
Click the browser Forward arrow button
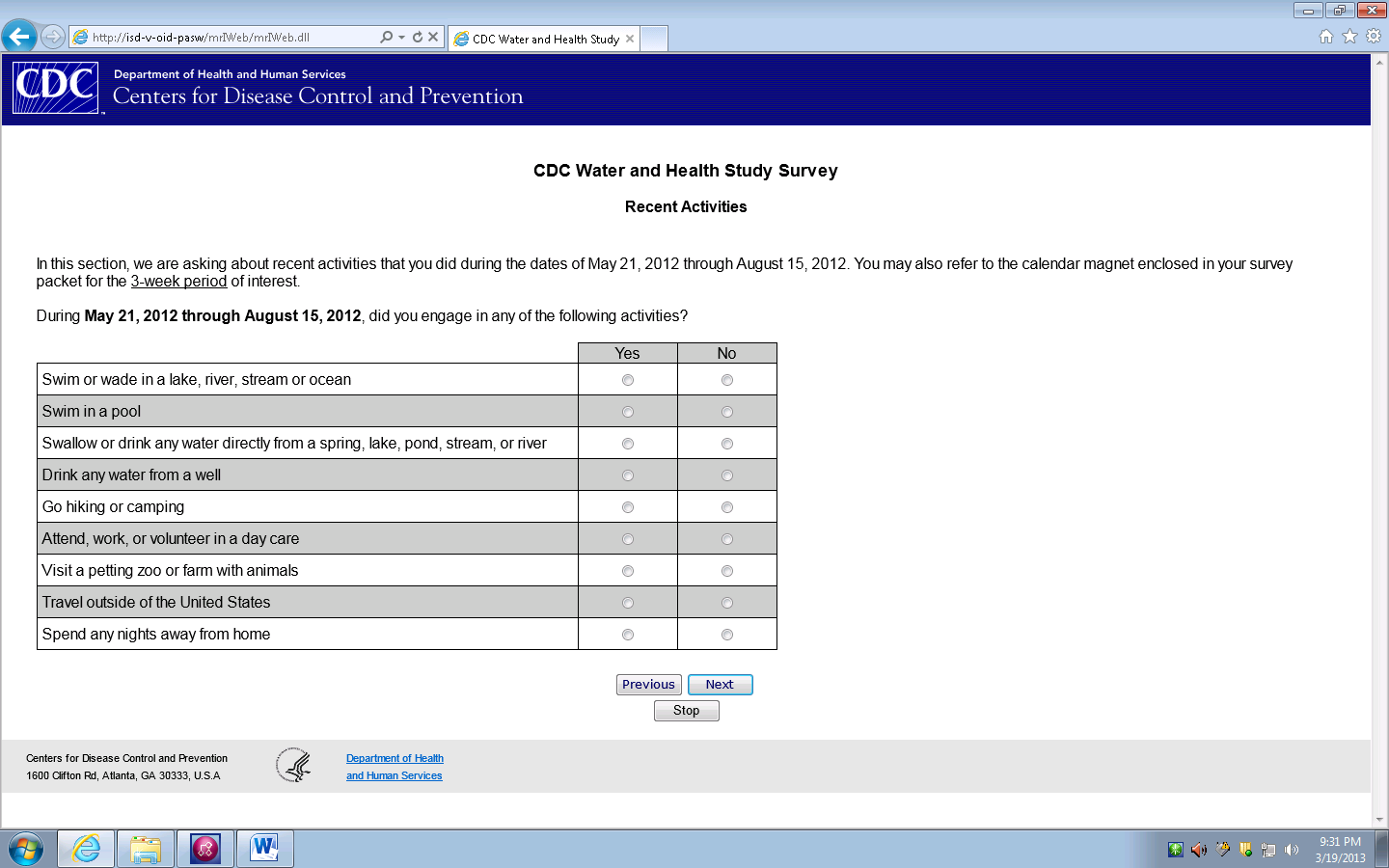point(53,37)
